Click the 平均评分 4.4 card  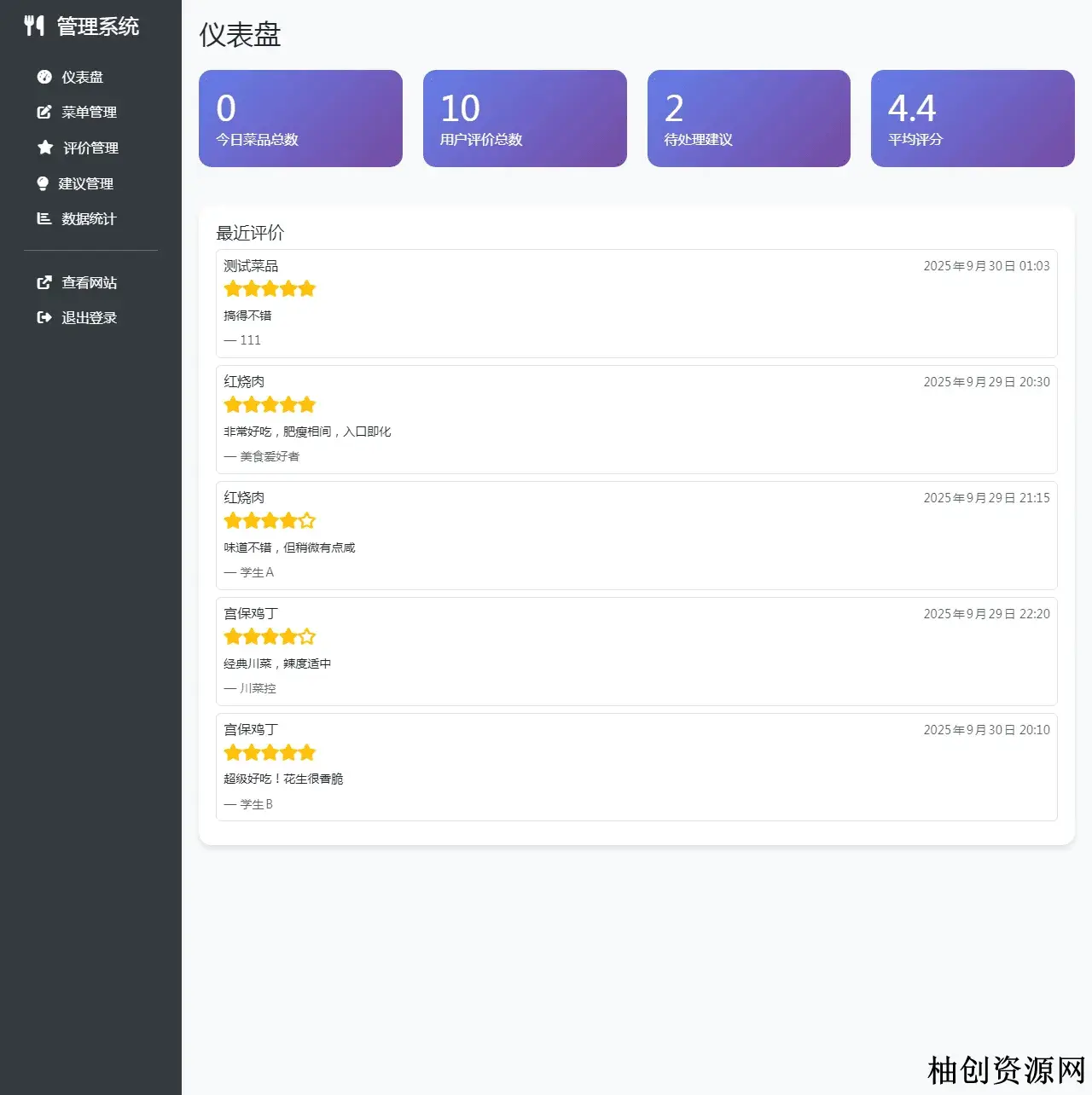[x=973, y=119]
